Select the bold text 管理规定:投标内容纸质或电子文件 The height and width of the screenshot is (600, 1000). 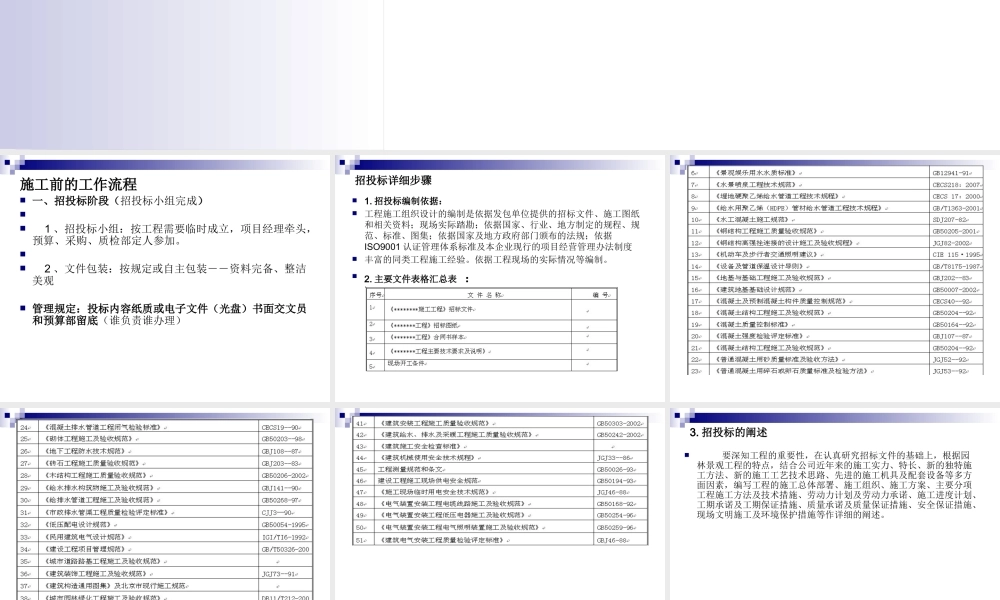170,314
